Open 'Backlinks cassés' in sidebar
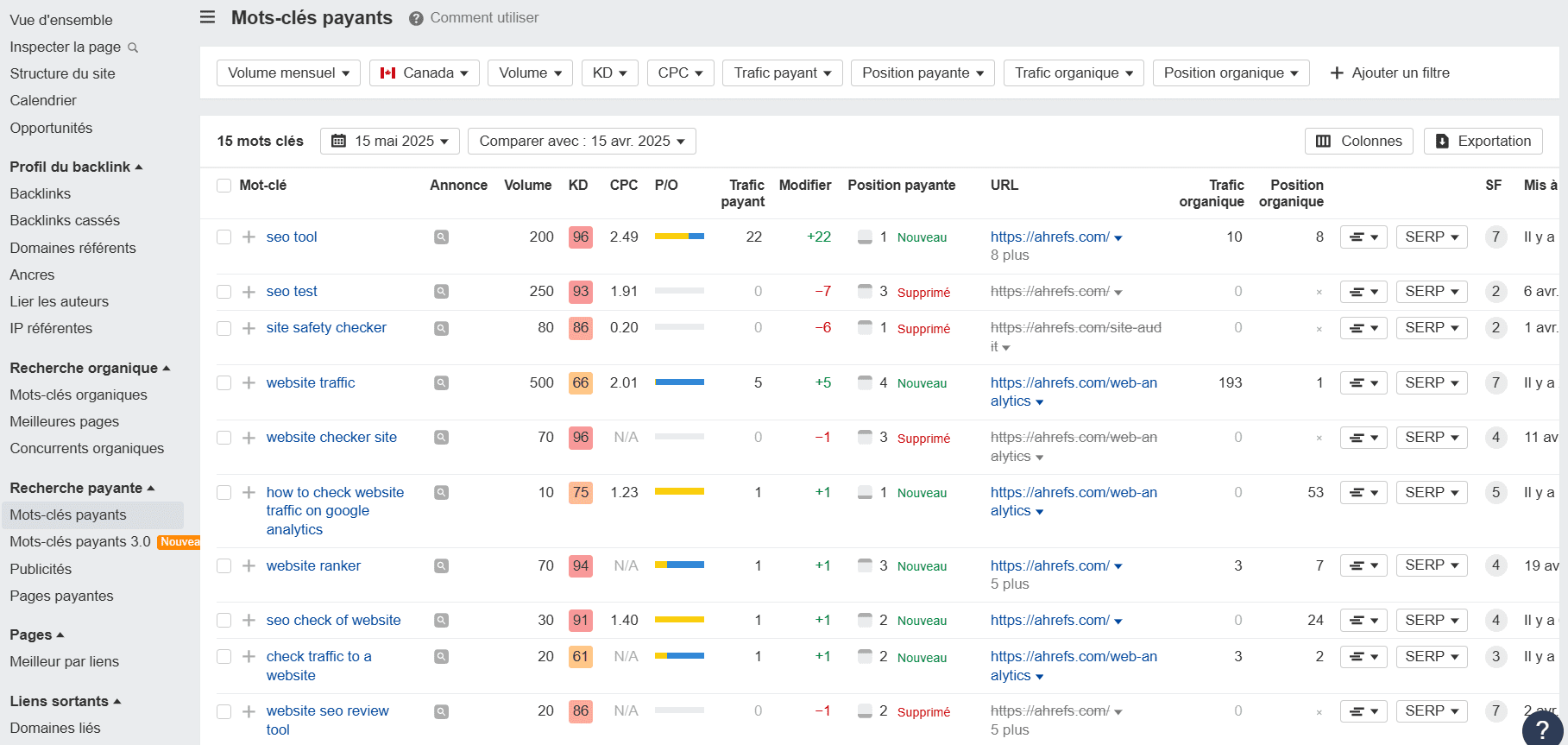The height and width of the screenshot is (745, 1568). [65, 220]
